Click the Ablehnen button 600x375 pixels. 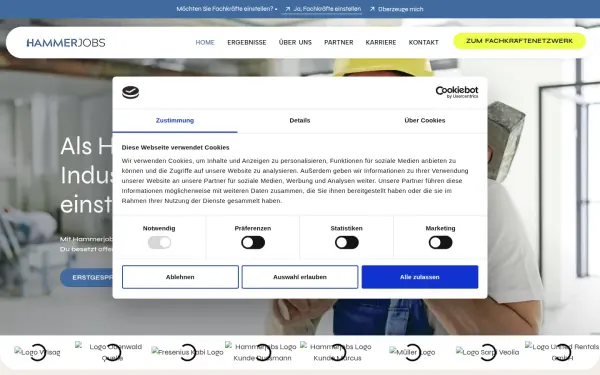(x=180, y=277)
